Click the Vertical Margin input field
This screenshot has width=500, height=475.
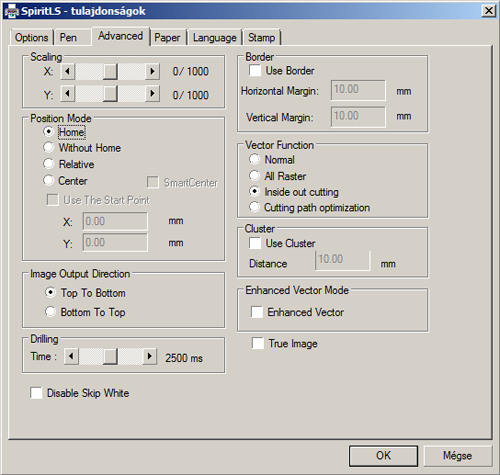(358, 117)
